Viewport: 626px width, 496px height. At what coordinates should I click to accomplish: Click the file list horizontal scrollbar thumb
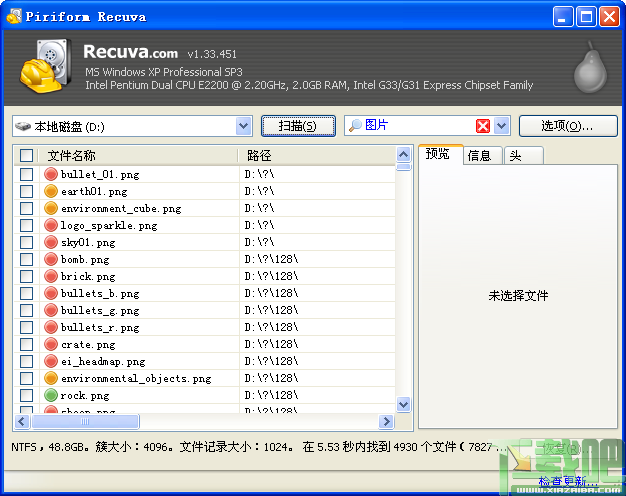pyautogui.click(x=85, y=421)
